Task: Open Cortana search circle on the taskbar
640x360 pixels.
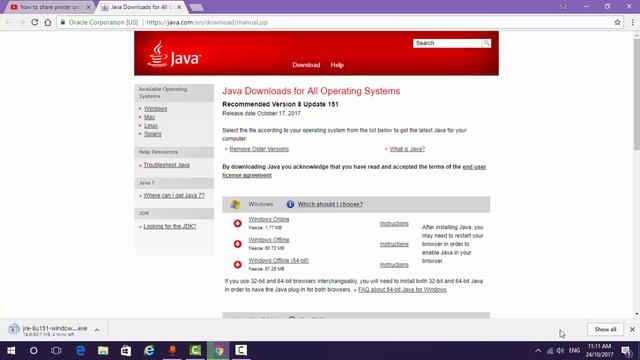Action: coord(33,351)
